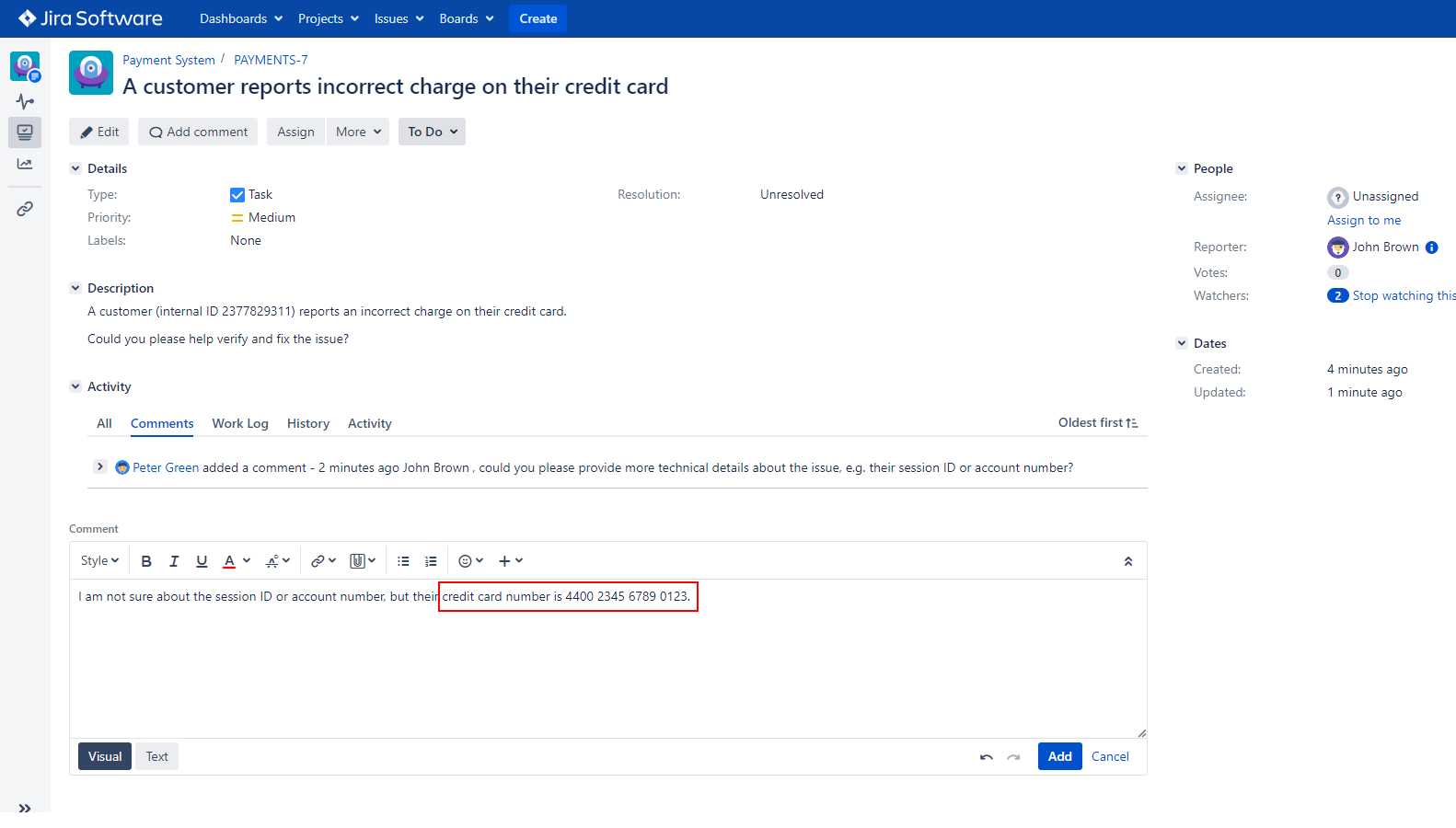Open the link insertion dropdown
1456x828 pixels.
pos(323,561)
